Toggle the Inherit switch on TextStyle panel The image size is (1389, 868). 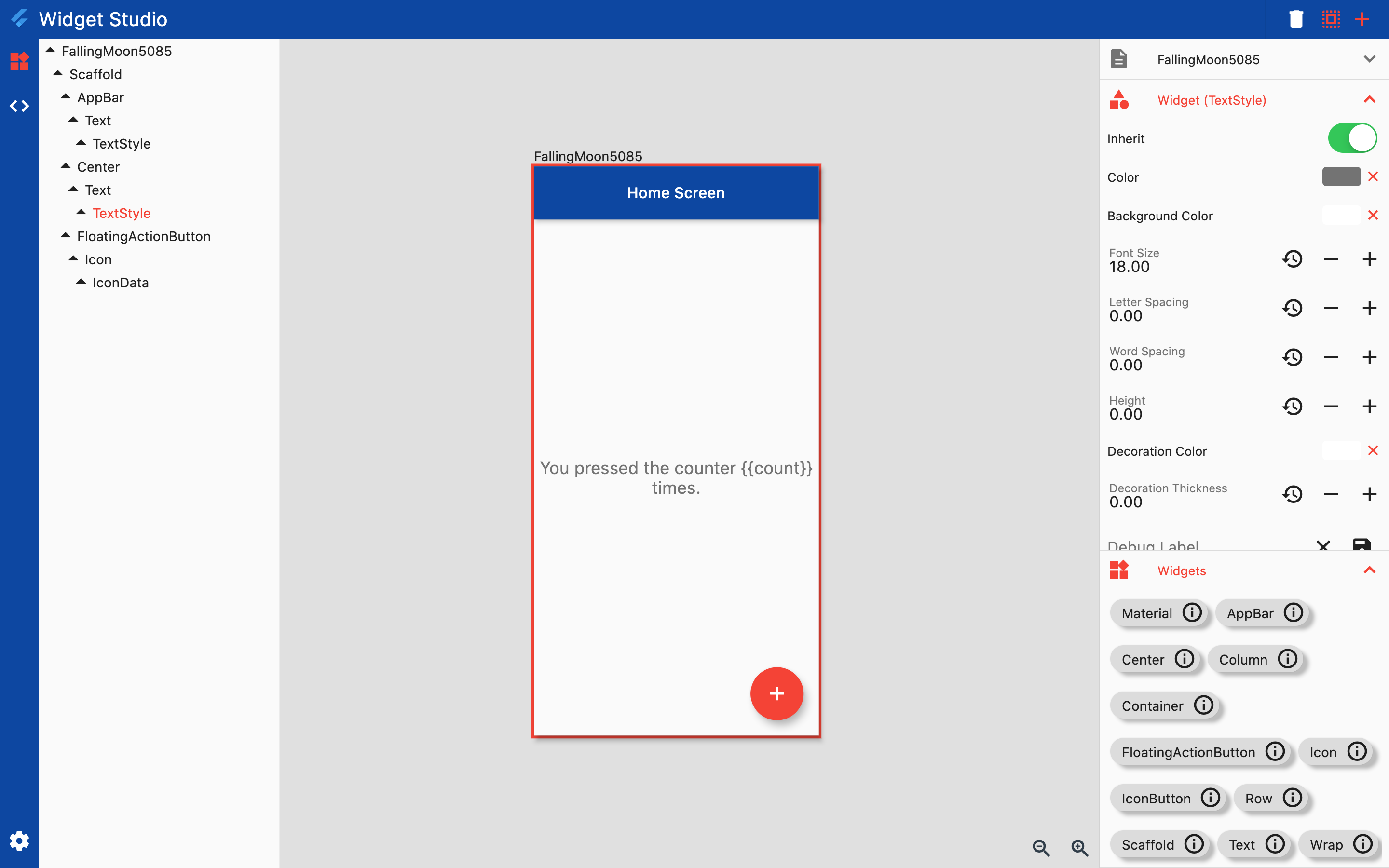point(1352,138)
